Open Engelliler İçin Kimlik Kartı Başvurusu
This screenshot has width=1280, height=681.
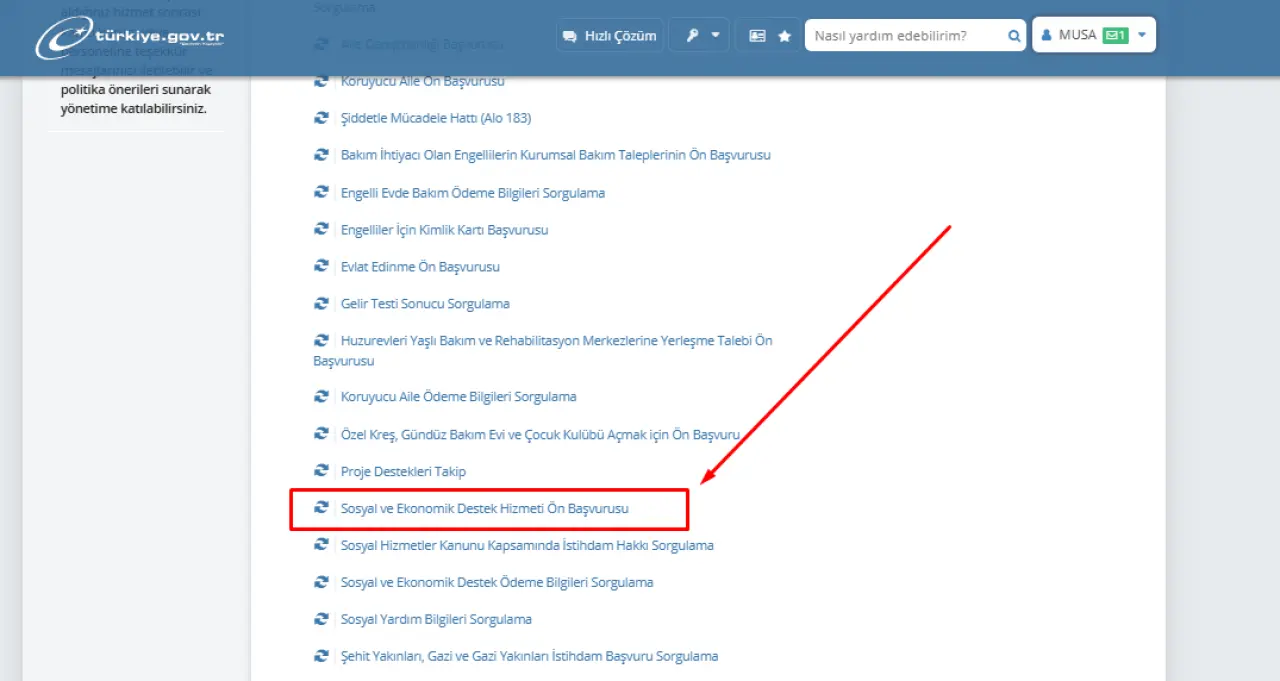point(444,230)
